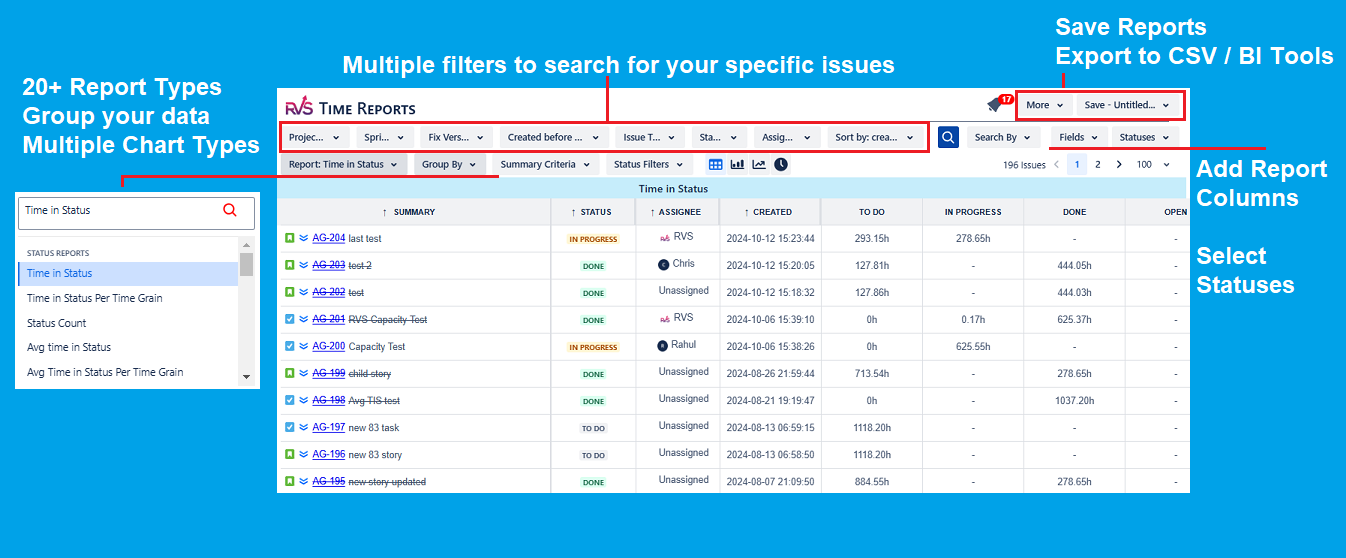Viewport: 1346px width, 558px height.
Task: Click the clock icon in report toolbar
Action: pos(781,164)
